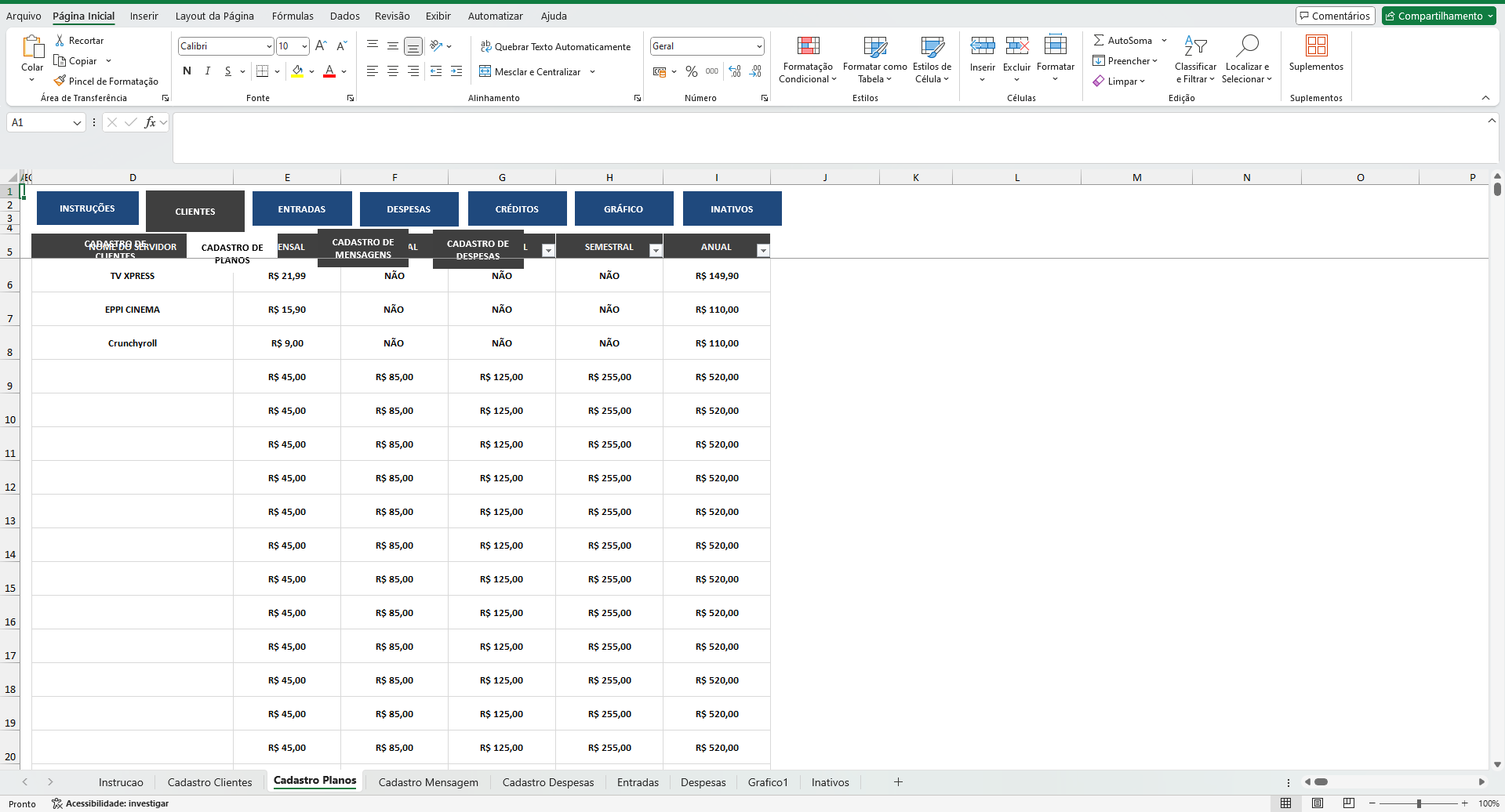Toggle italic formatting button
The width and height of the screenshot is (1505, 812).
click(207, 71)
